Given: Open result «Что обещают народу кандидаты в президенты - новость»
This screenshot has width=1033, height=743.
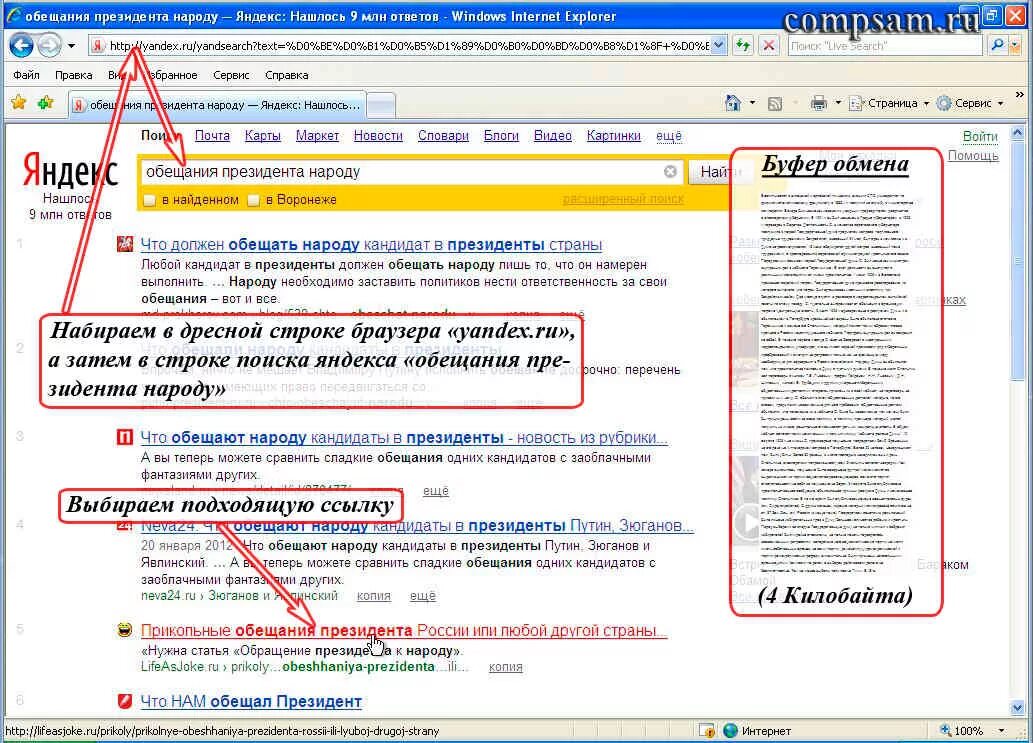Looking at the screenshot, I should tap(404, 437).
